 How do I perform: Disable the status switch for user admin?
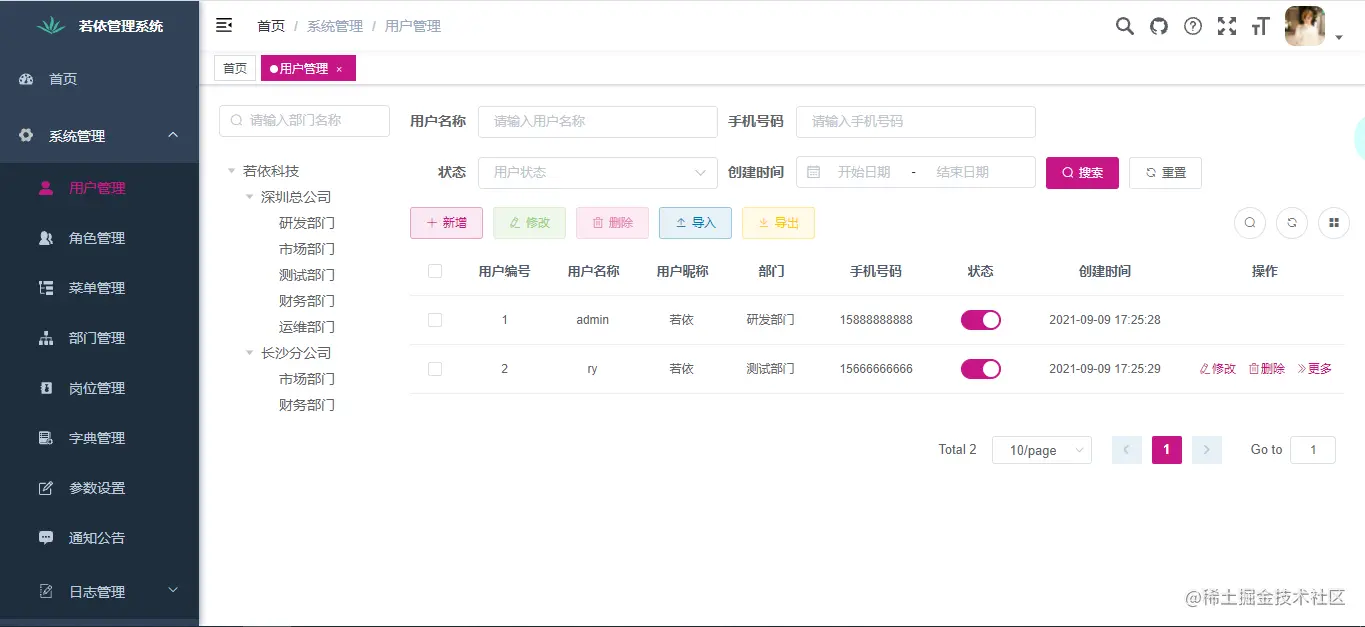point(981,319)
